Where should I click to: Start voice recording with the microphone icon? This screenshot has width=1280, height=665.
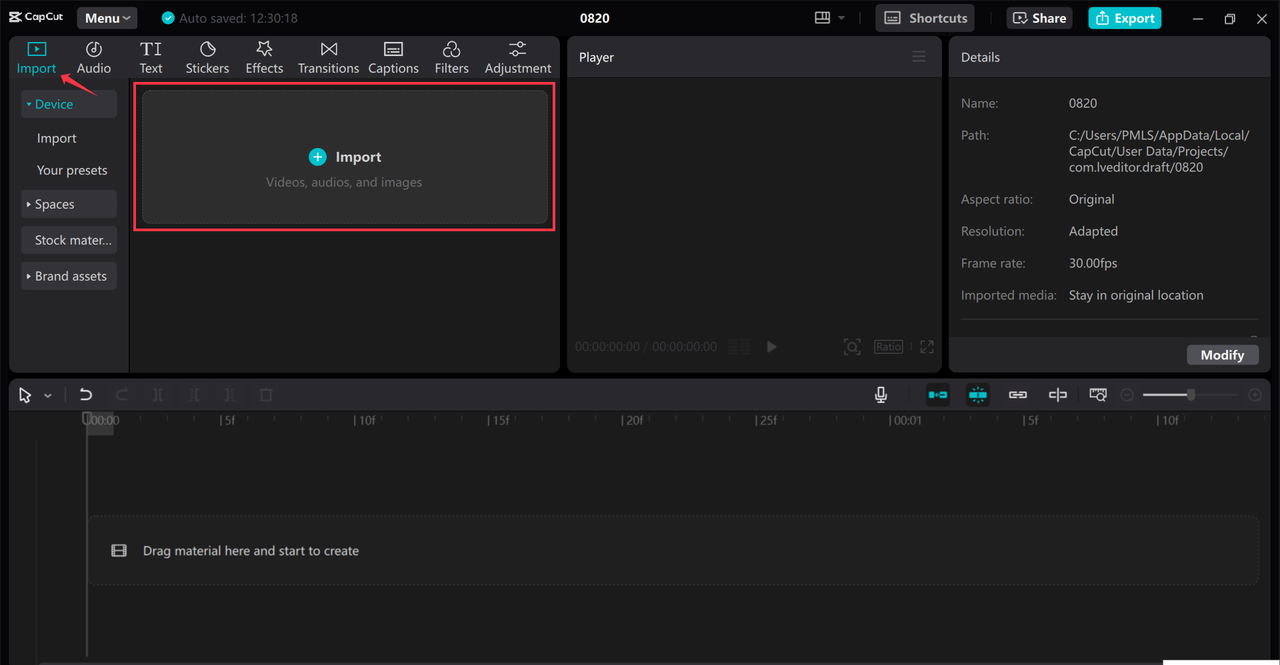(881, 395)
